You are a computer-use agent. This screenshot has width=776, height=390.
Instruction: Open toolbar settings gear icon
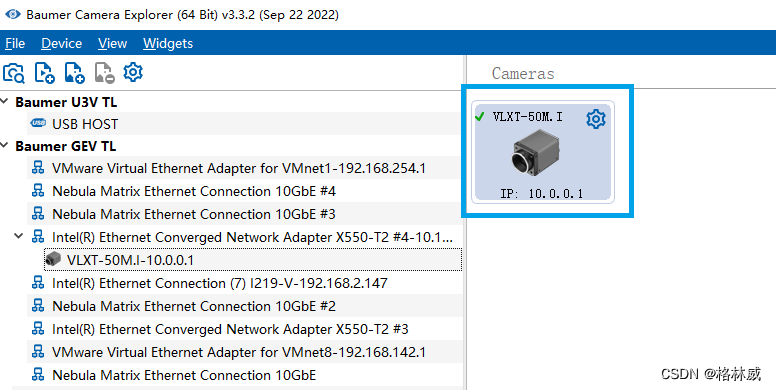[133, 72]
